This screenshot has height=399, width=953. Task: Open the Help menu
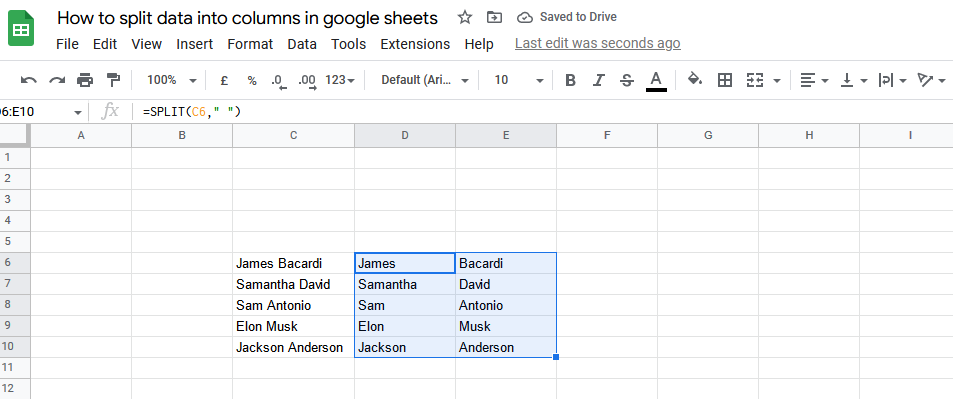coord(479,44)
